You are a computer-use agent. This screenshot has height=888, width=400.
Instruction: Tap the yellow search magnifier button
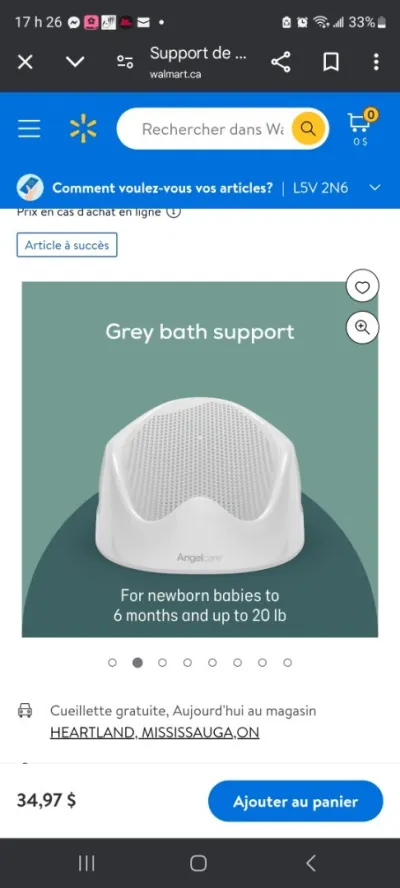(308, 129)
